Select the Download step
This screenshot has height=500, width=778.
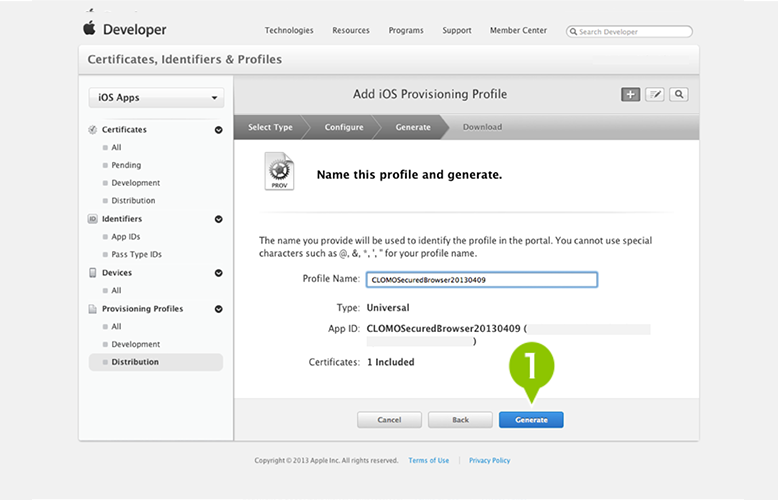click(x=482, y=127)
